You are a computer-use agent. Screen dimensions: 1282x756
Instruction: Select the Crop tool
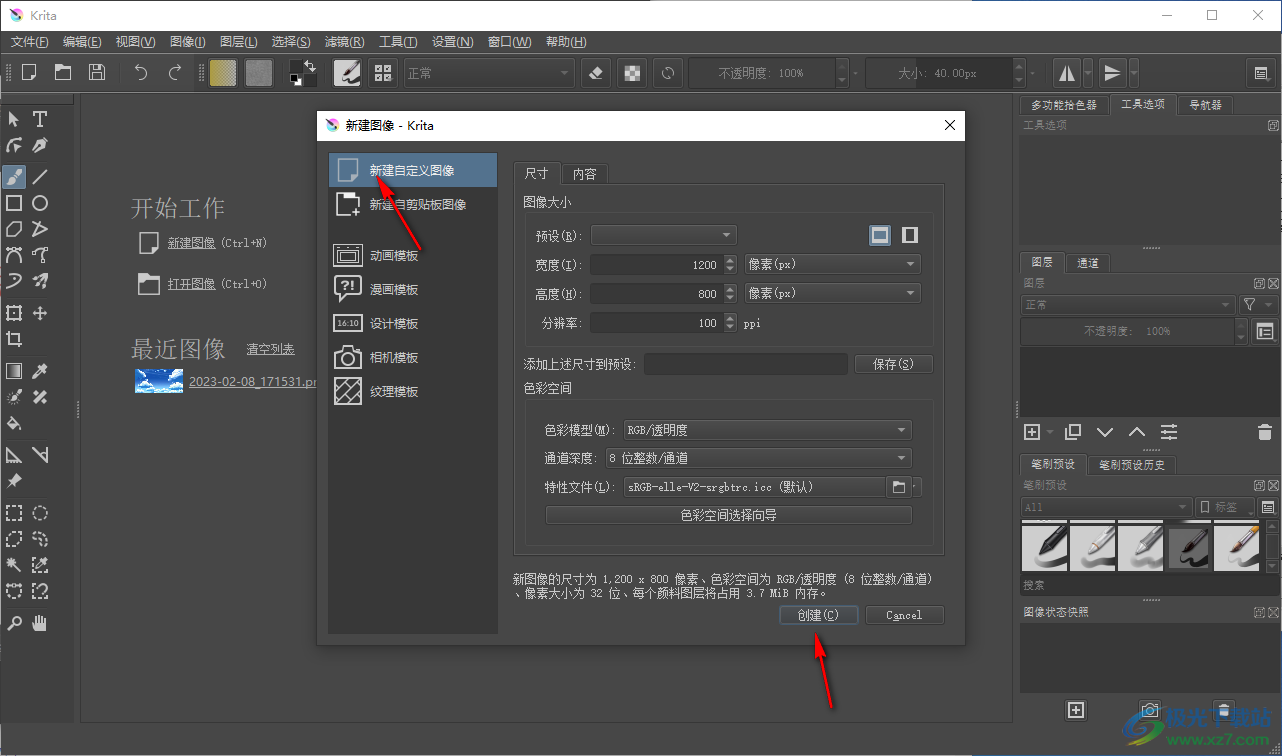pos(14,339)
